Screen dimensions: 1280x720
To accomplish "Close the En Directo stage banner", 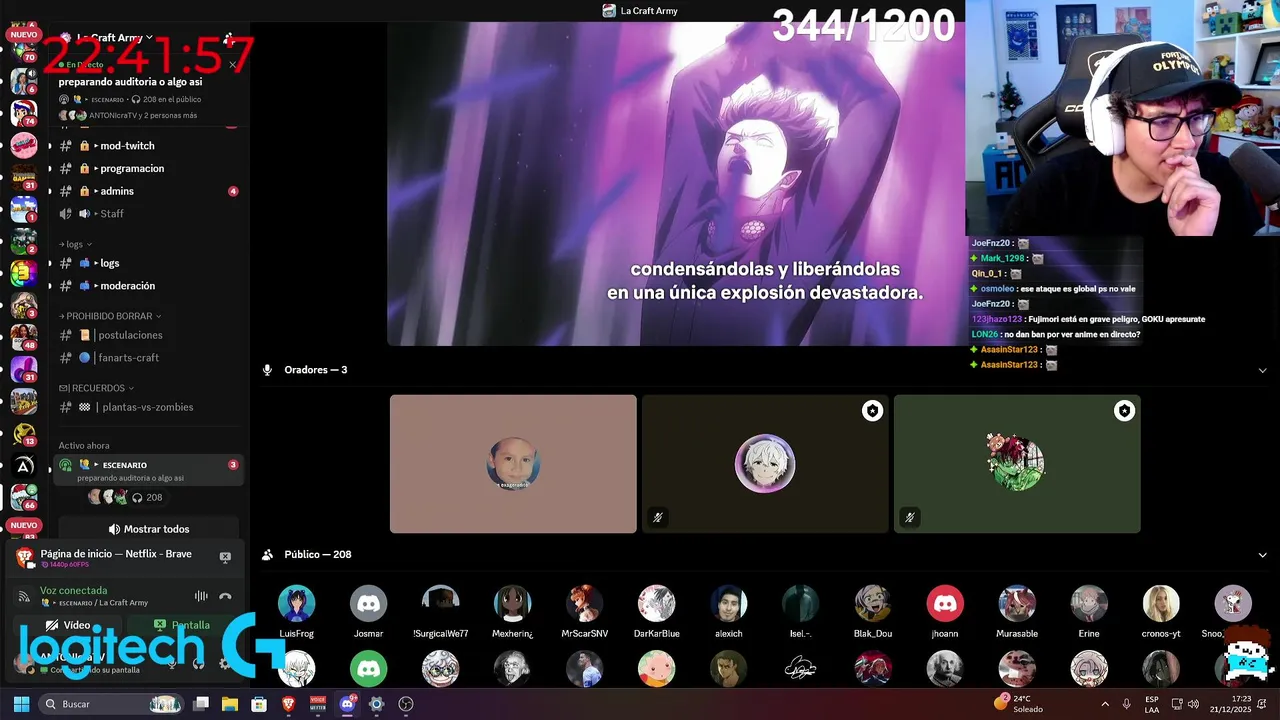I will (232, 65).
